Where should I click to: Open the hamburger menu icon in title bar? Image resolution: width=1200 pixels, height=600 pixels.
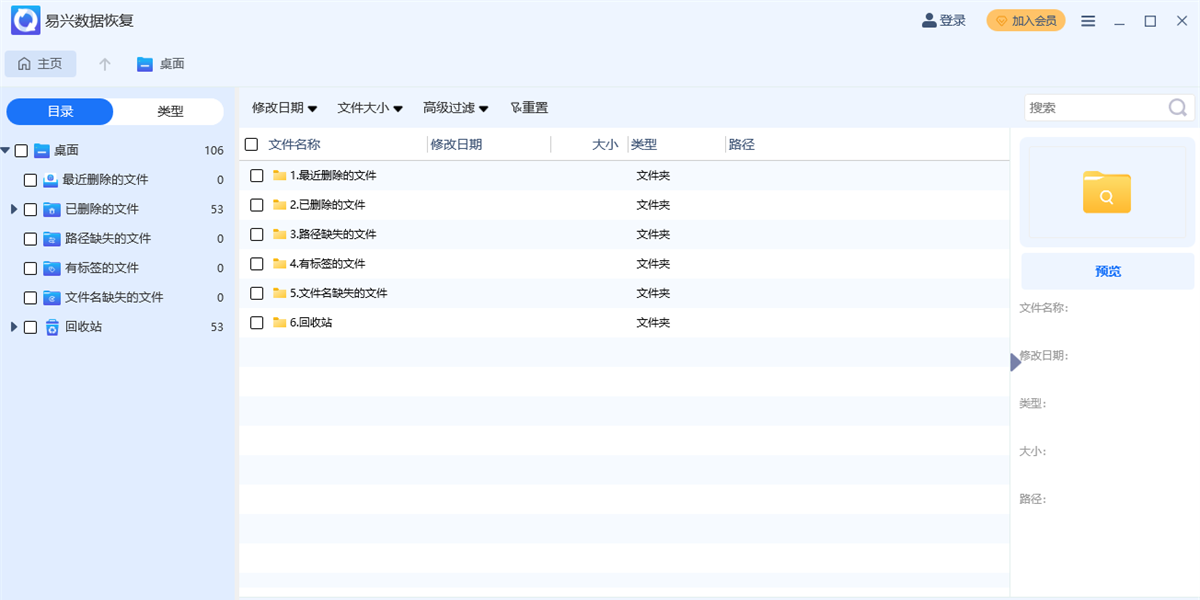pyautogui.click(x=1088, y=21)
